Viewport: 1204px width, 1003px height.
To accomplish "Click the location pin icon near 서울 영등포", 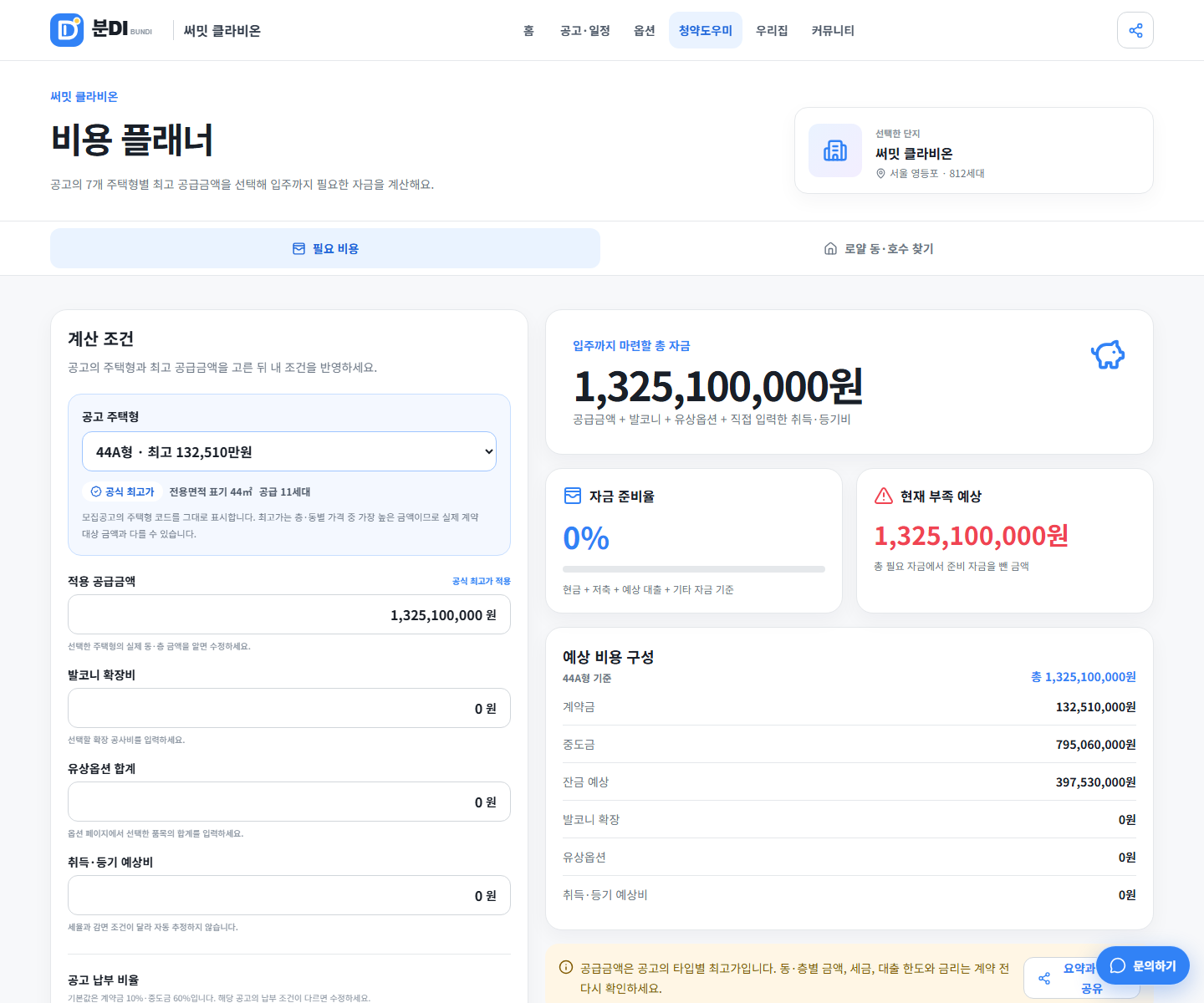I will coord(880,174).
